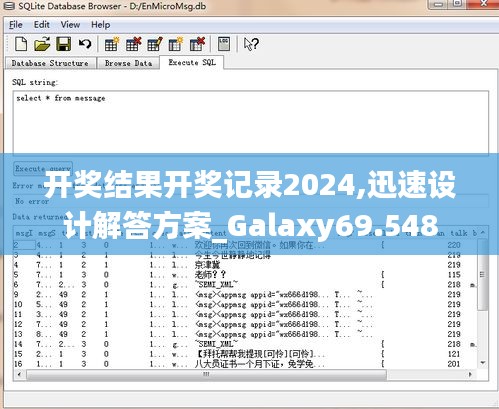Click the talk value 121 in row 15

click(x=454, y=354)
